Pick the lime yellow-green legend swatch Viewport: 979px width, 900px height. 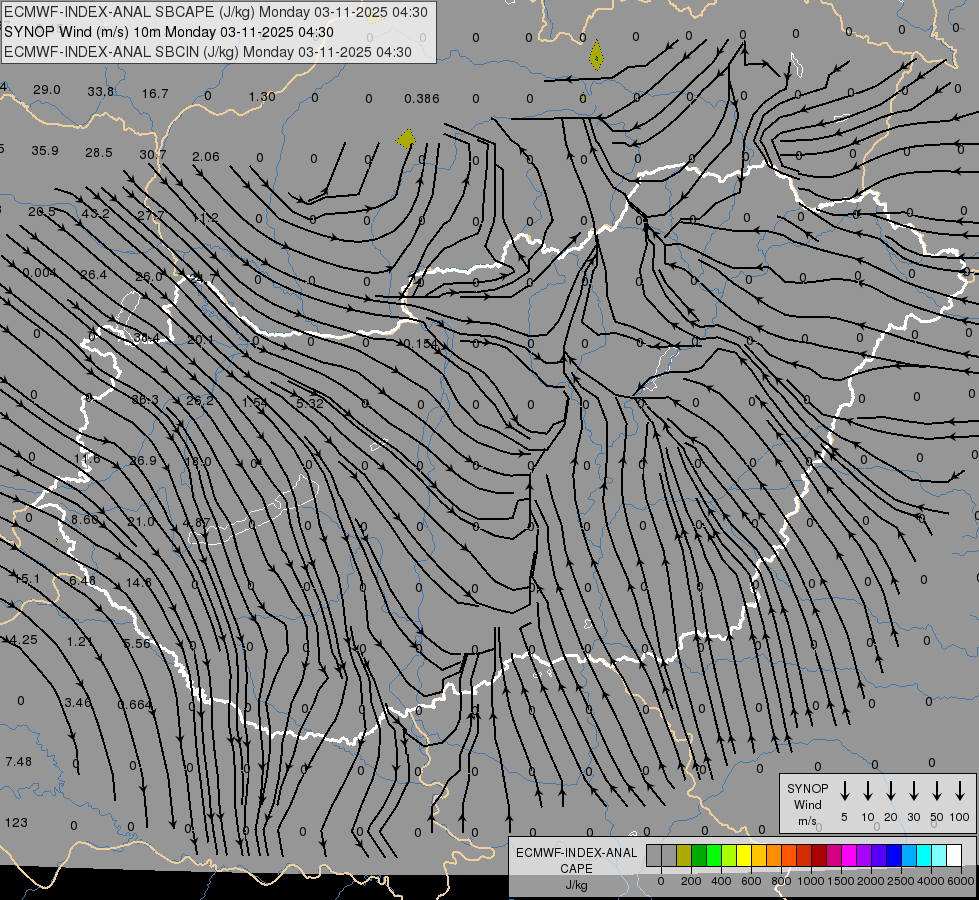point(729,855)
